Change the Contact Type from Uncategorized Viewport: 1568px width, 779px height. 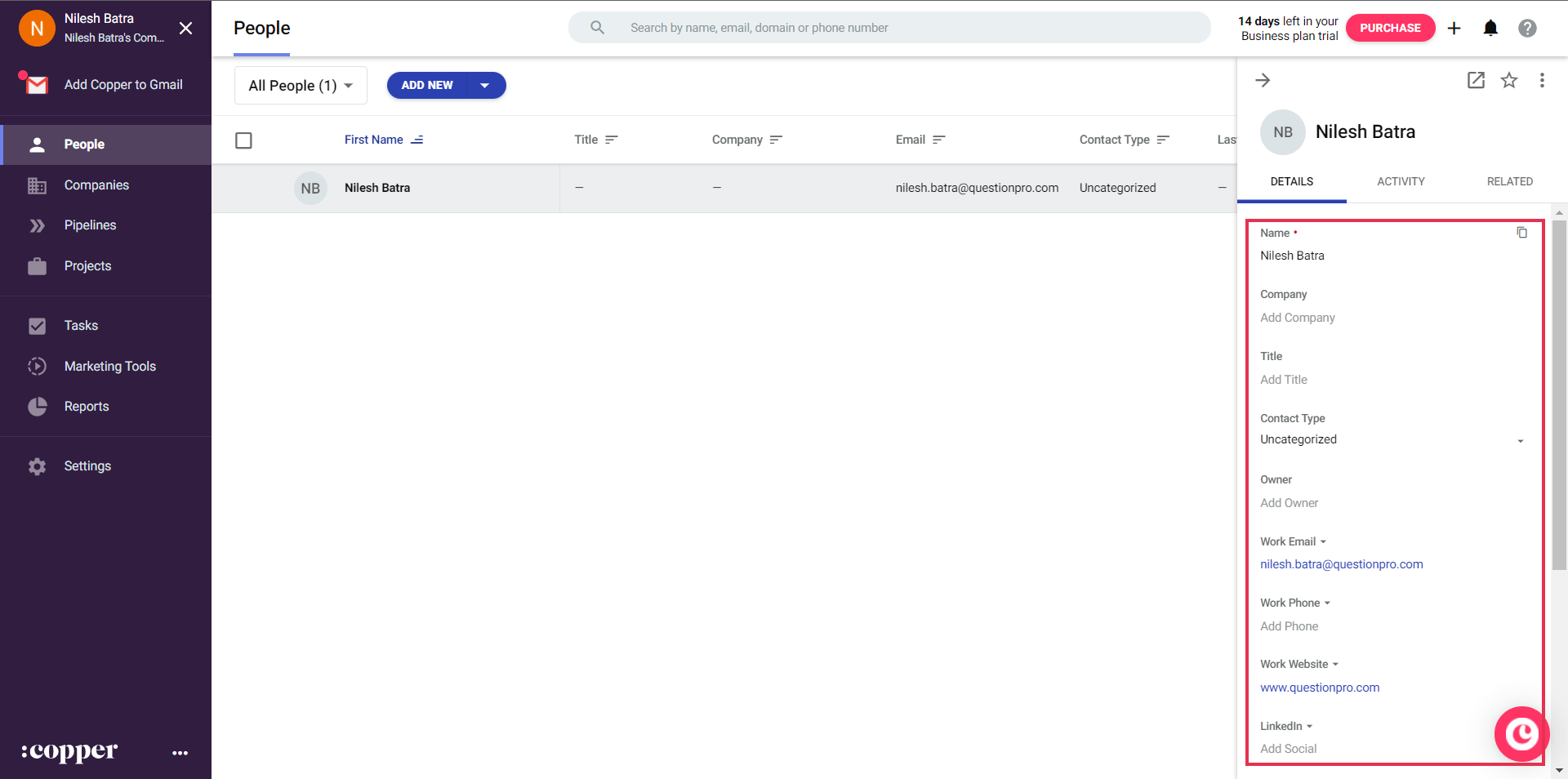point(1520,440)
